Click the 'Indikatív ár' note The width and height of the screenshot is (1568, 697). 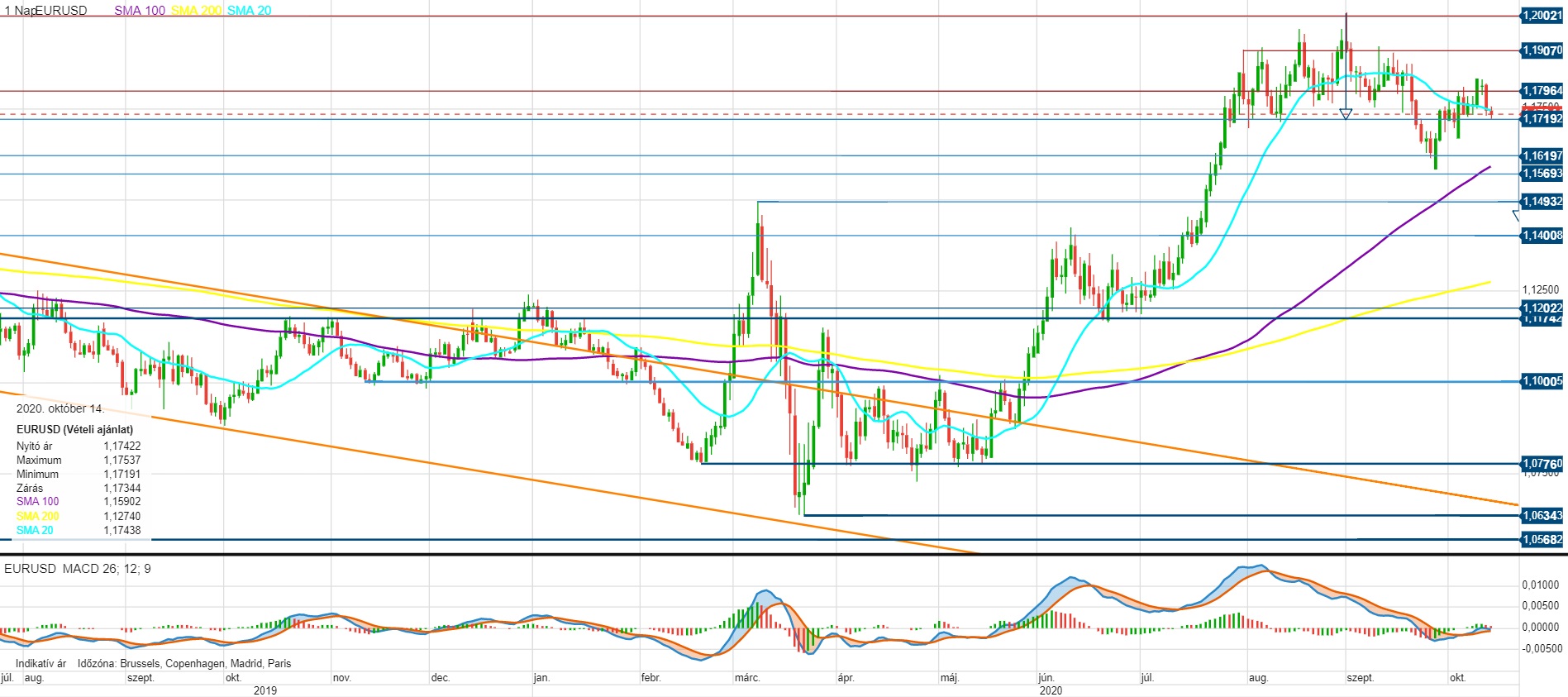pos(41,664)
